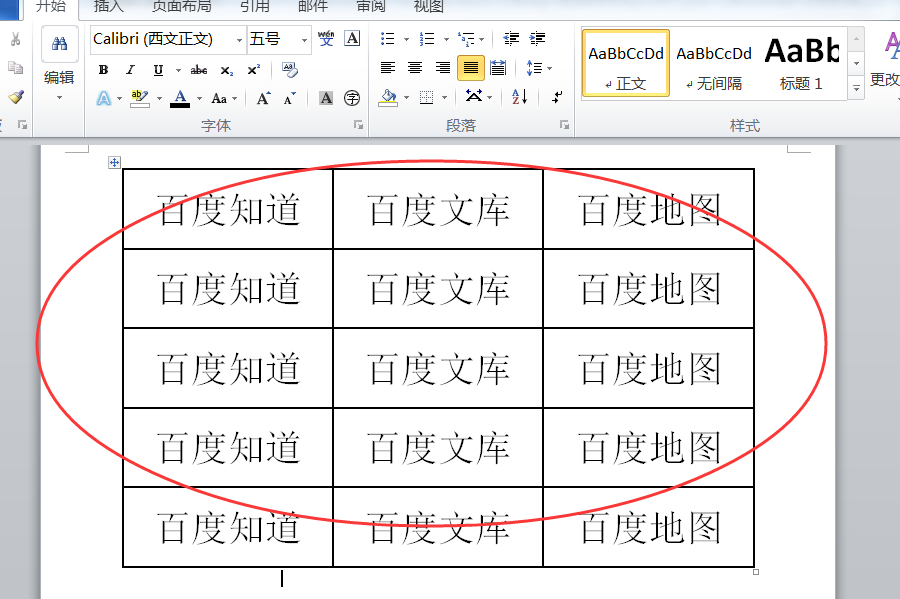
Task: Click the Increase Indent icon
Action: 537,38
